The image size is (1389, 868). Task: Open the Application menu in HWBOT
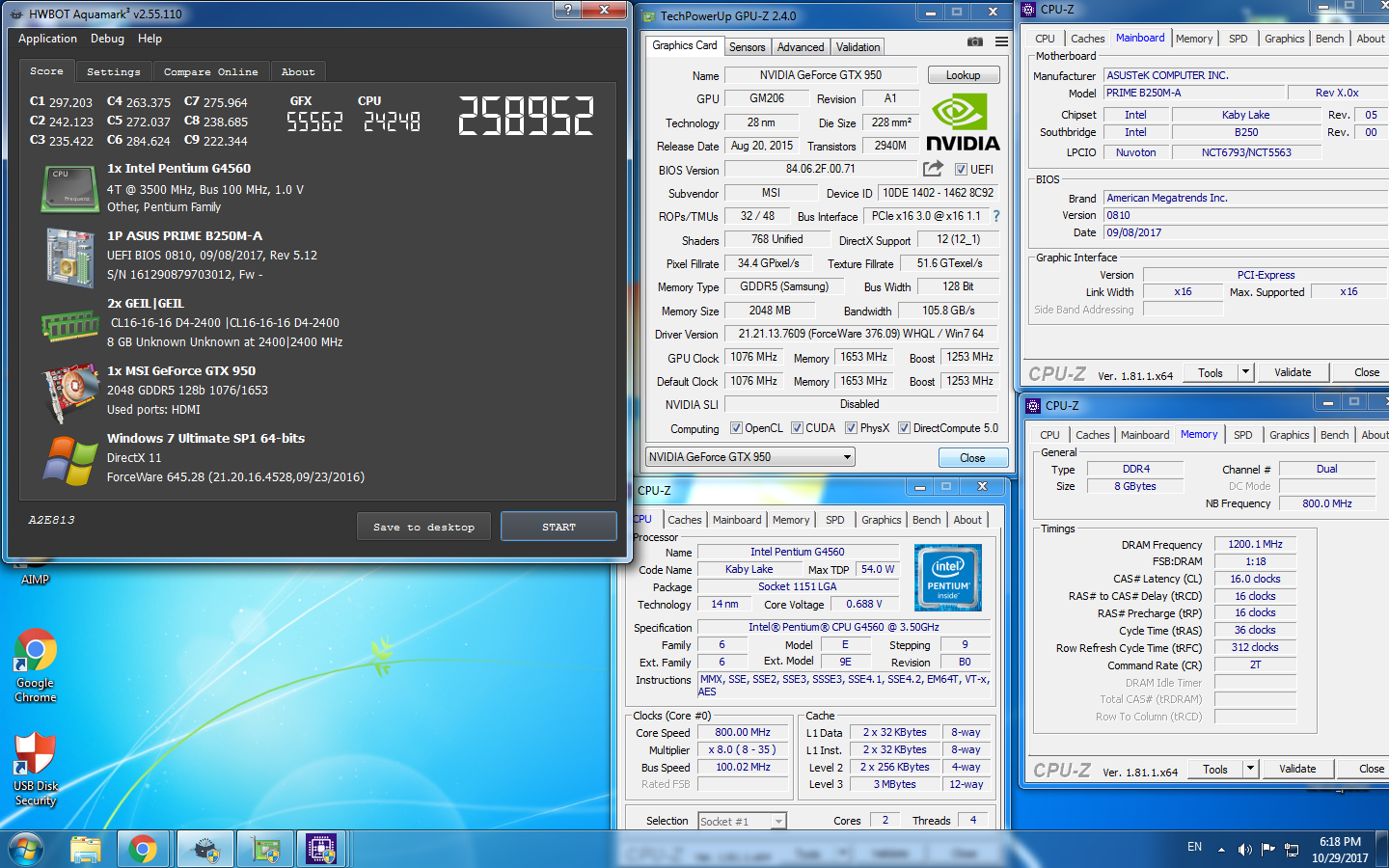click(x=47, y=39)
